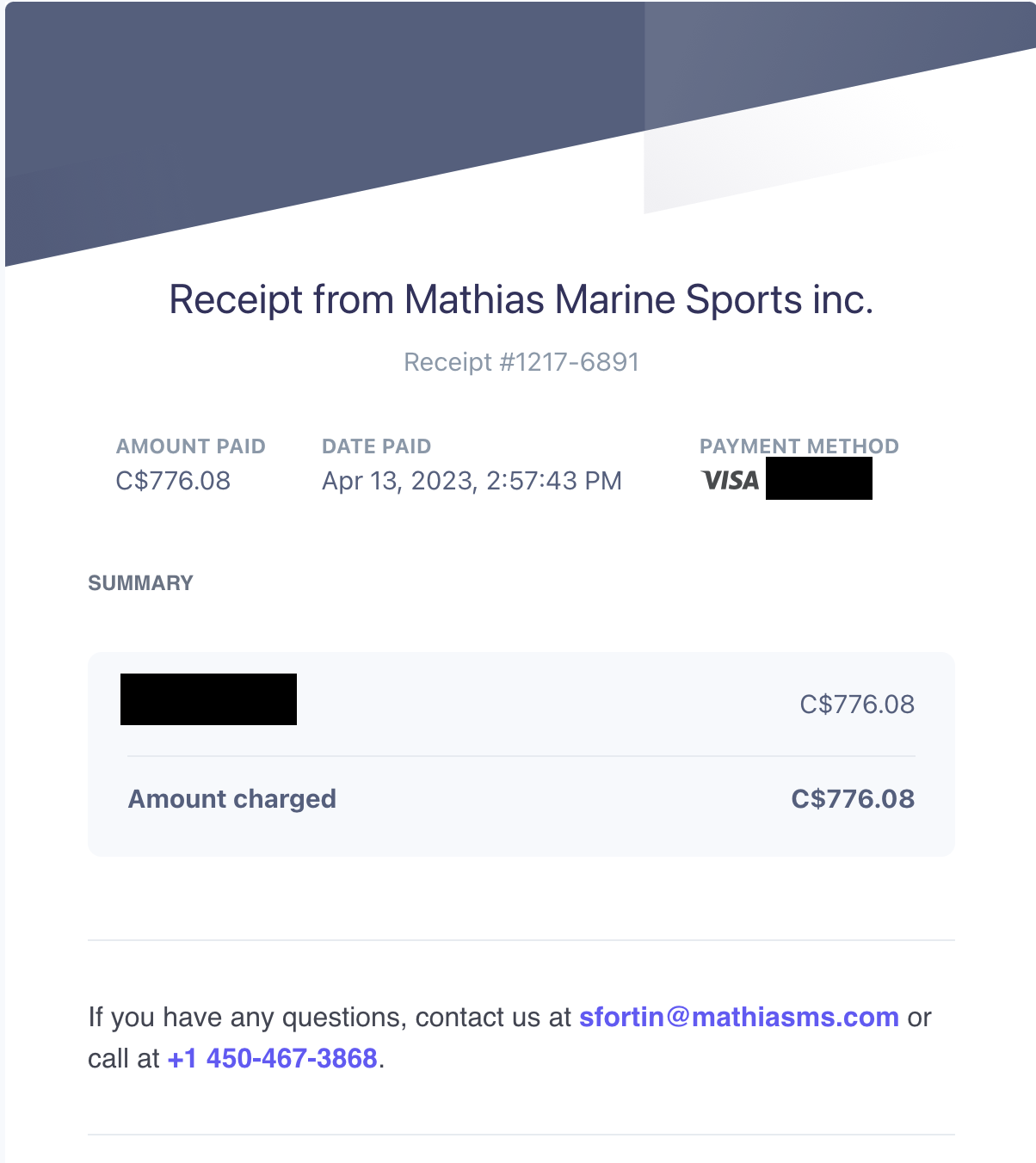This screenshot has width=1036, height=1163.
Task: Select the receipt title heading
Action: 521,299
